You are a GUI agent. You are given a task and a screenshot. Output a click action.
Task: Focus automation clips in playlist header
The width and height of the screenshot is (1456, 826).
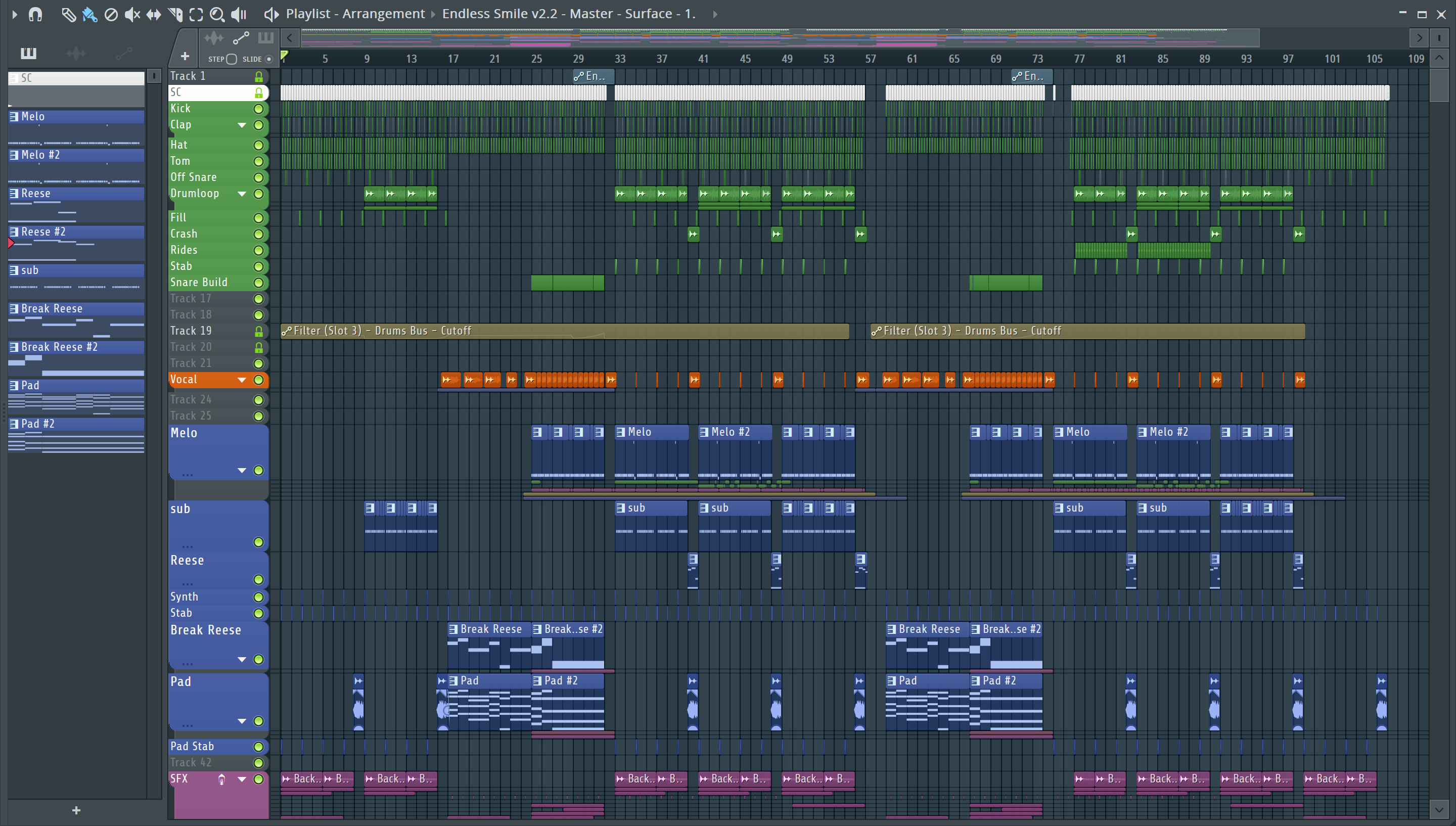(241, 38)
